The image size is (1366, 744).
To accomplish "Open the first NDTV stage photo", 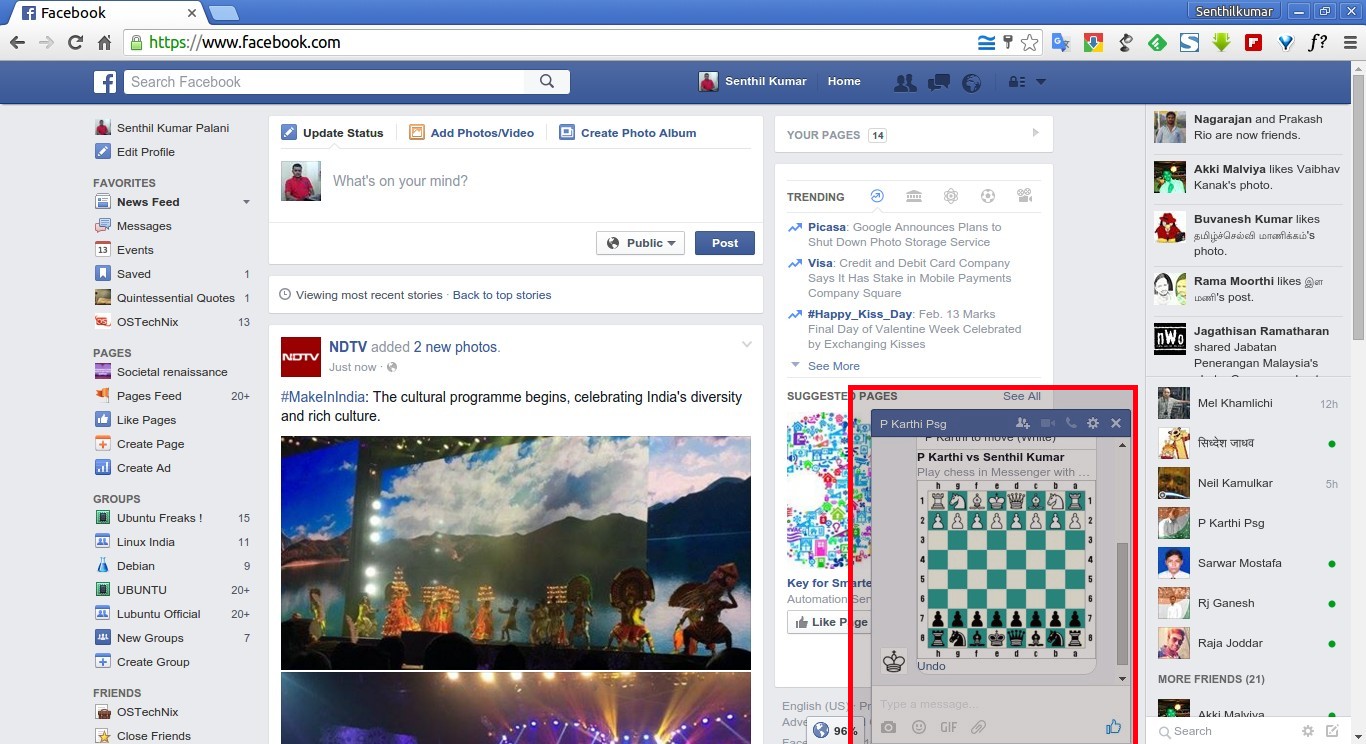I will (516, 553).
